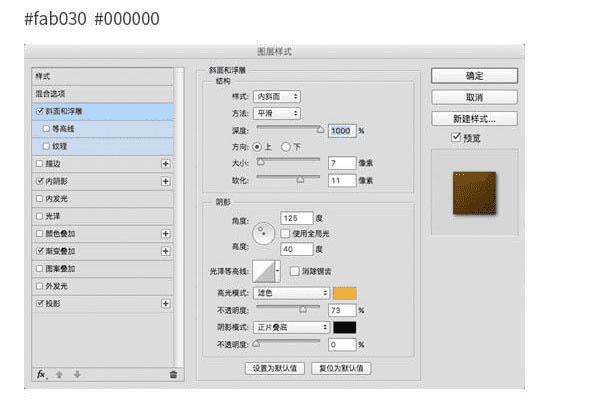Enable the 内发光 checkbox
This screenshot has height=400, width=600.
point(39,199)
